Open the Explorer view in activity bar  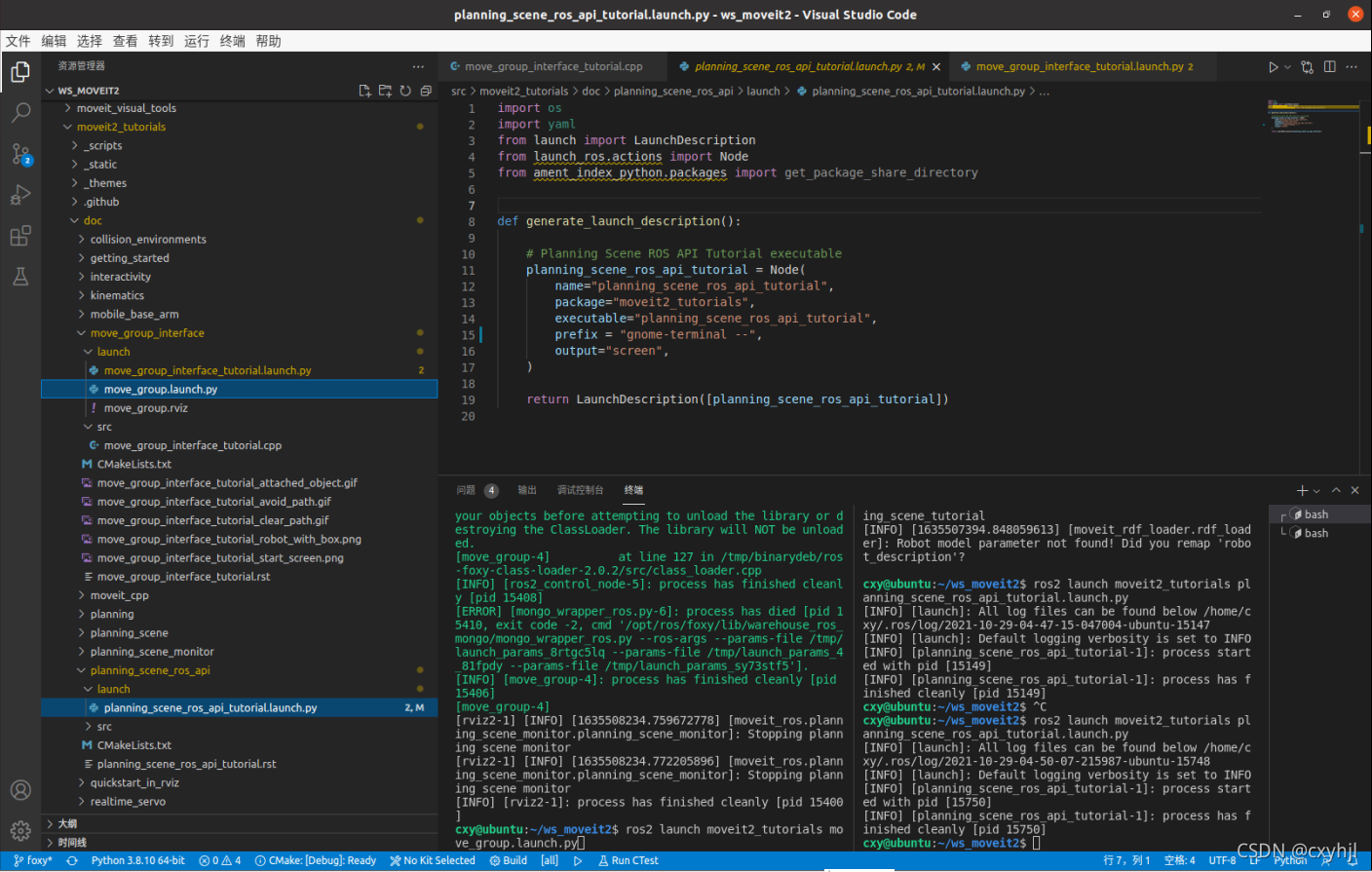tap(20, 72)
